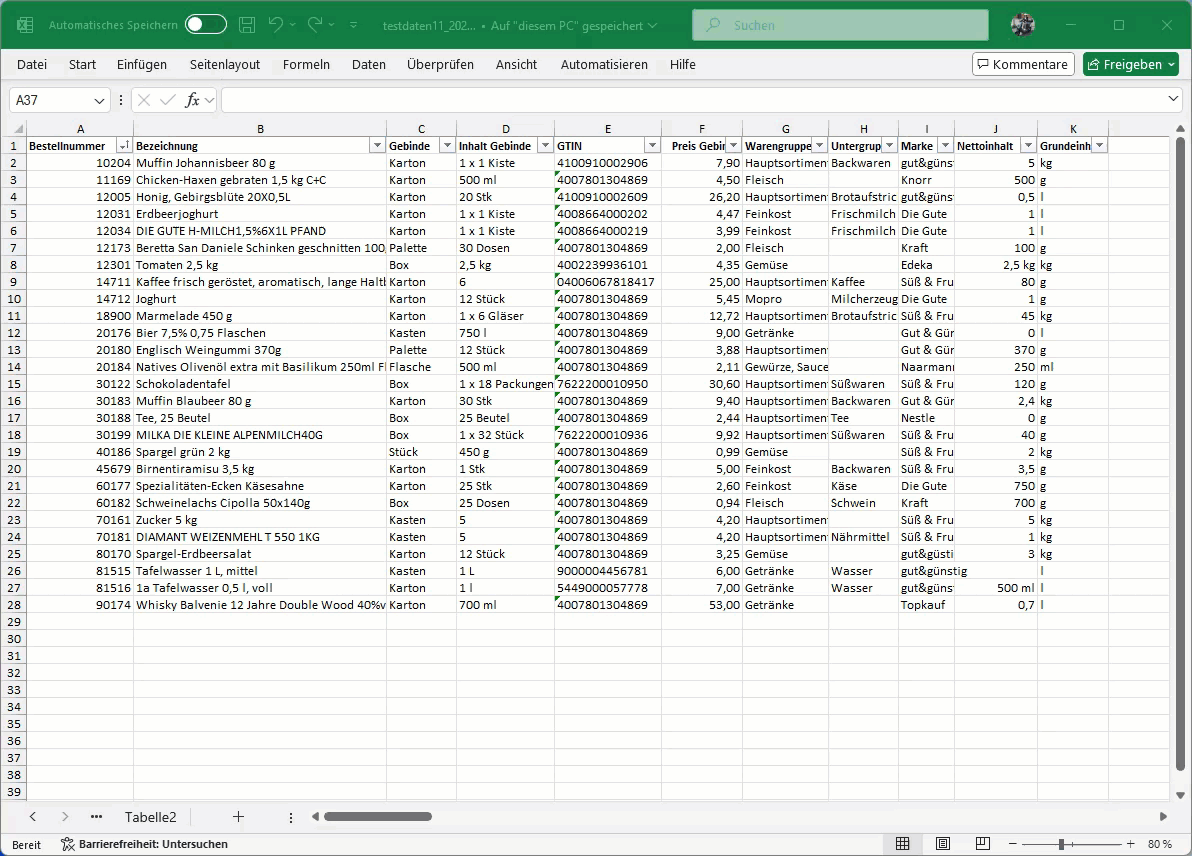Open the Tabelle2 sheet tab
Image resolution: width=1192 pixels, height=856 pixels.
[150, 817]
